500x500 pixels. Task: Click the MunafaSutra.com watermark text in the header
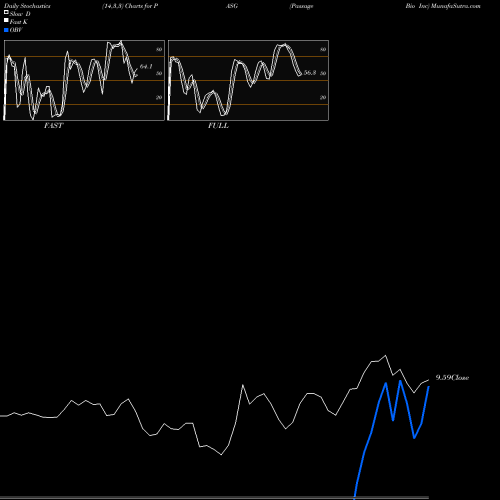point(456,6)
